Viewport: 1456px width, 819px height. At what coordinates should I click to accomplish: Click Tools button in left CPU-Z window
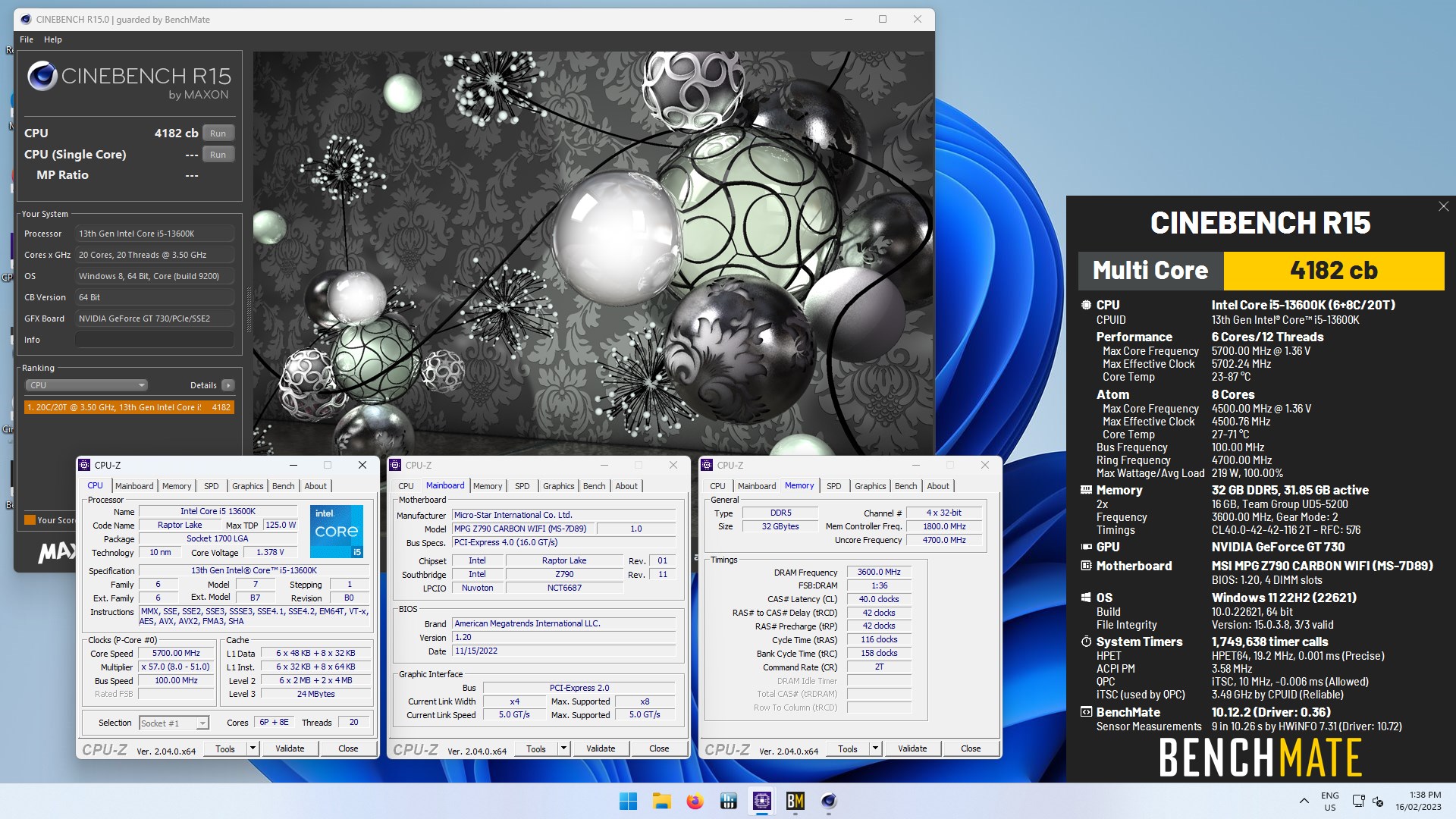tap(225, 748)
